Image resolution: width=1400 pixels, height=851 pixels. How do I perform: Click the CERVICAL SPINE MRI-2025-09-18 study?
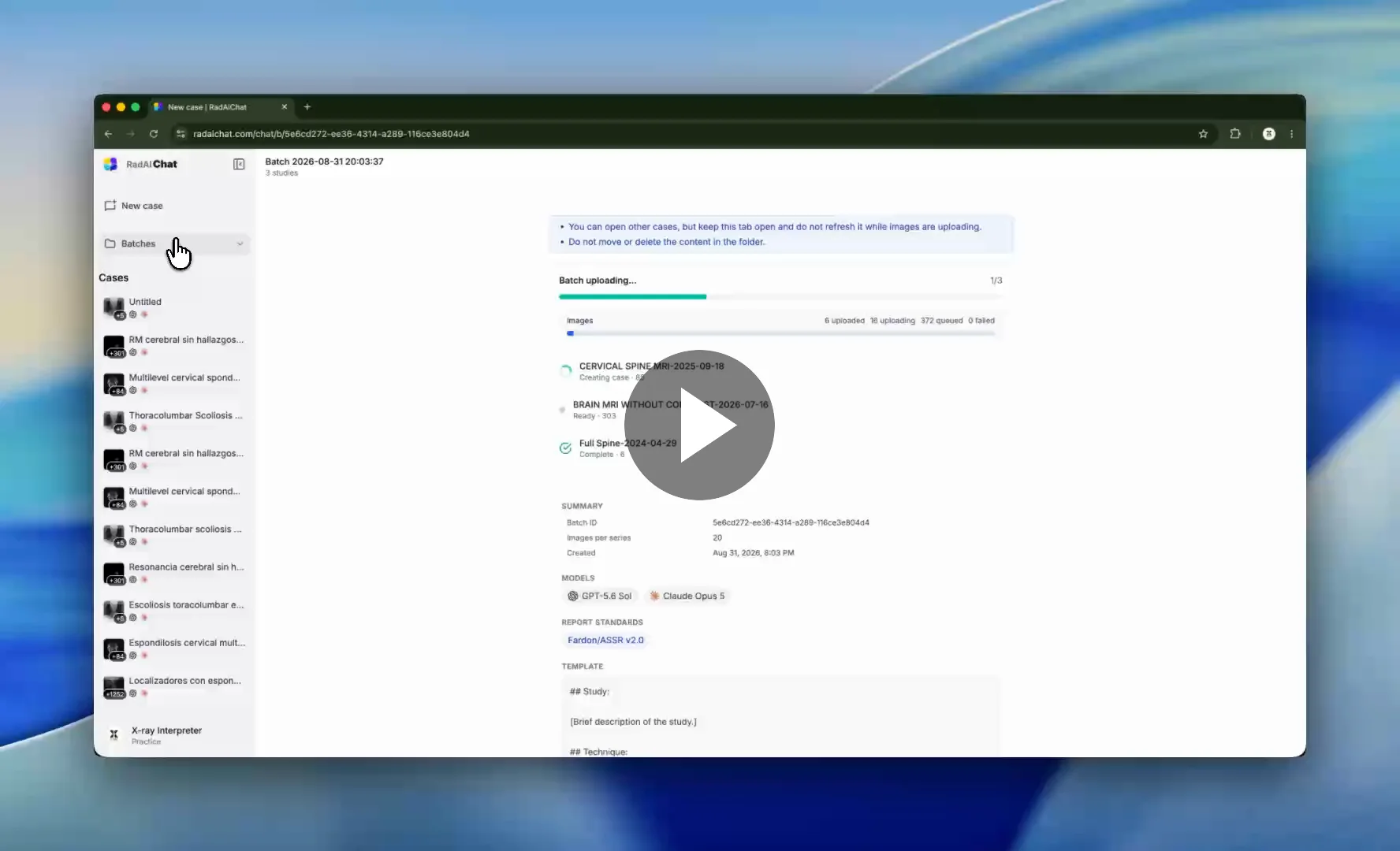[651, 366]
